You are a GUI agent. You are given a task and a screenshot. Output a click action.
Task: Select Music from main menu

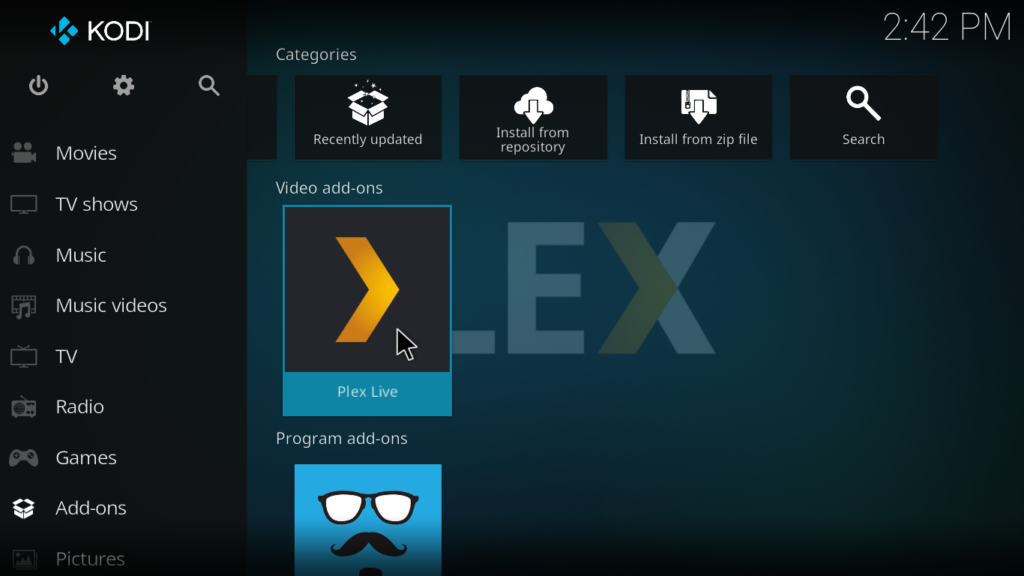click(81, 255)
